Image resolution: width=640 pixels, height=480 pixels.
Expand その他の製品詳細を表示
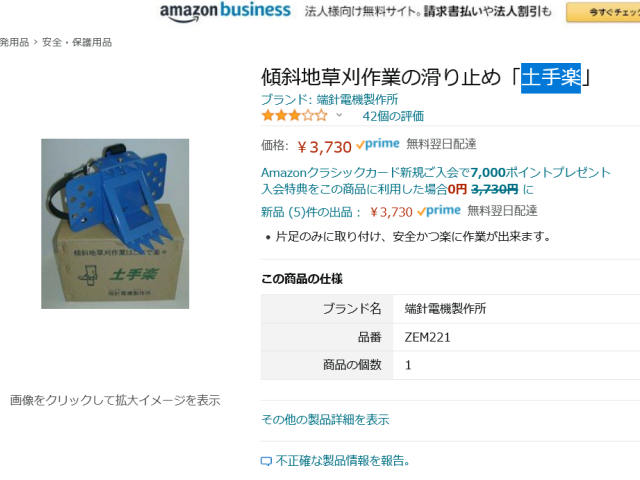325,419
